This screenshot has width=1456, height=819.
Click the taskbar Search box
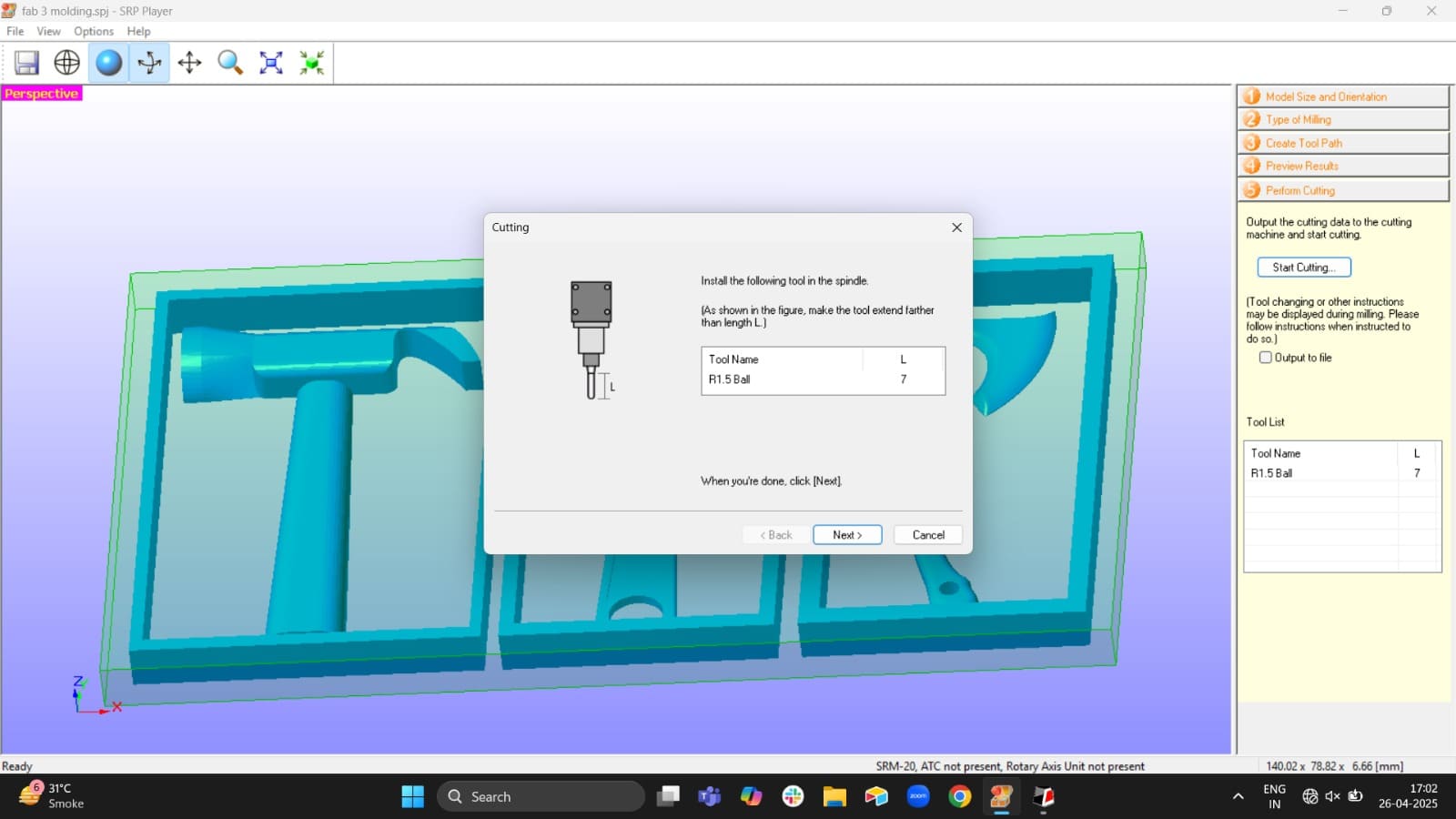click(x=541, y=797)
